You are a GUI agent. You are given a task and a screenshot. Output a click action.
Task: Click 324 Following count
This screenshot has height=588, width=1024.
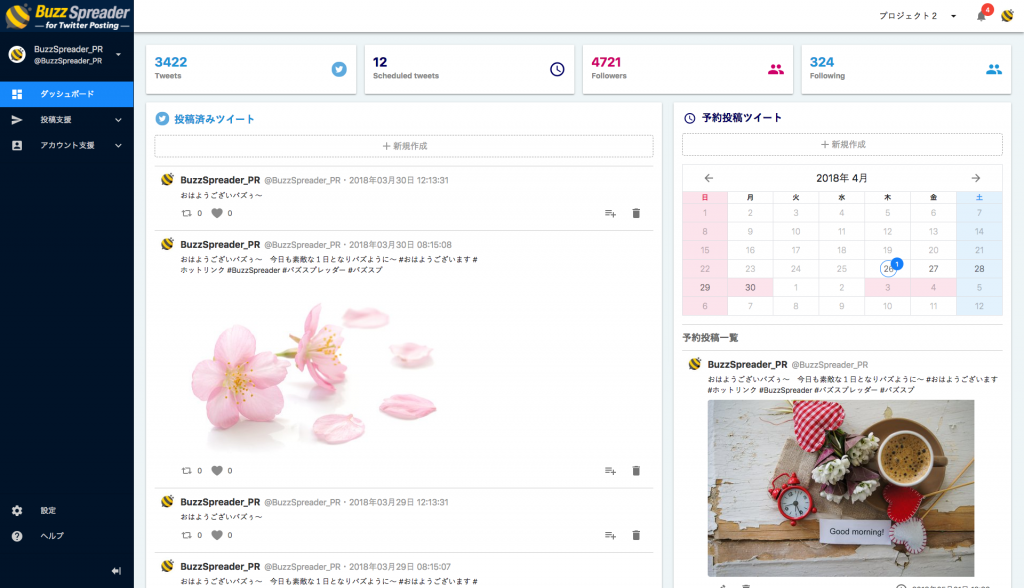point(822,62)
